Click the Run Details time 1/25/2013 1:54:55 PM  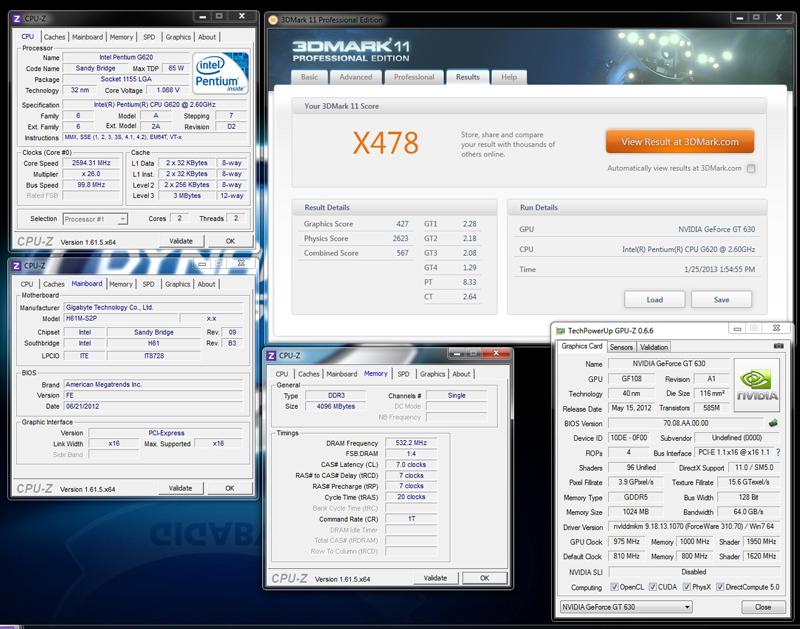(x=719, y=269)
